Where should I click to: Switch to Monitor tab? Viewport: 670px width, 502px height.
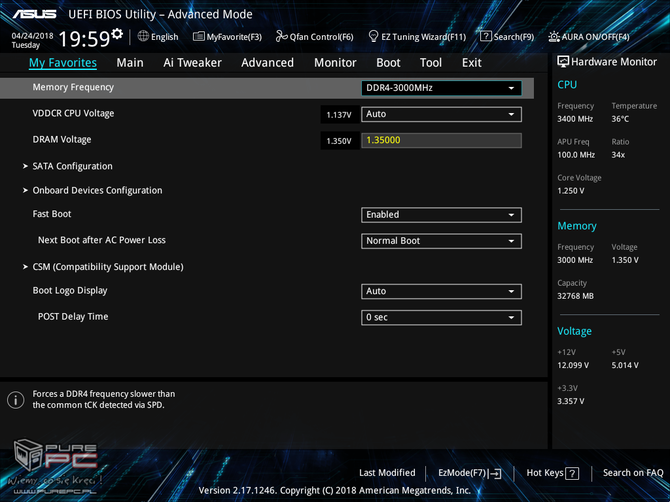335,63
